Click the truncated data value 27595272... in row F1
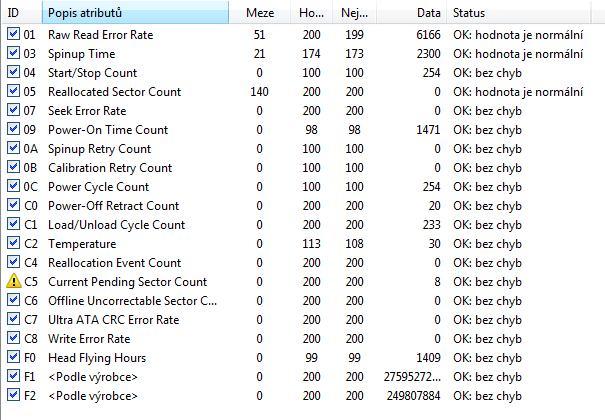The height and width of the screenshot is (420, 605). click(412, 377)
